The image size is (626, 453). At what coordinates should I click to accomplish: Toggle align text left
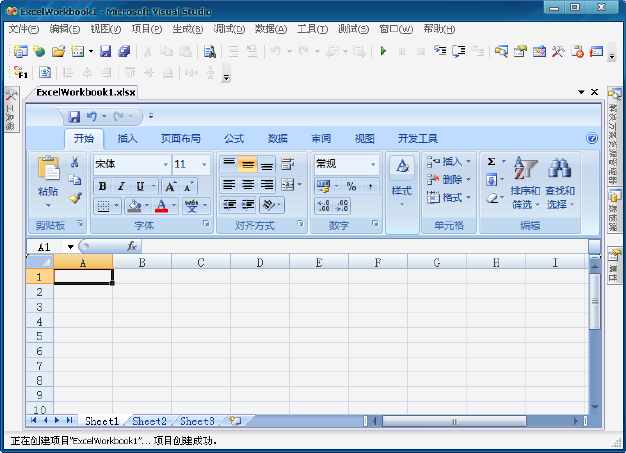point(229,184)
